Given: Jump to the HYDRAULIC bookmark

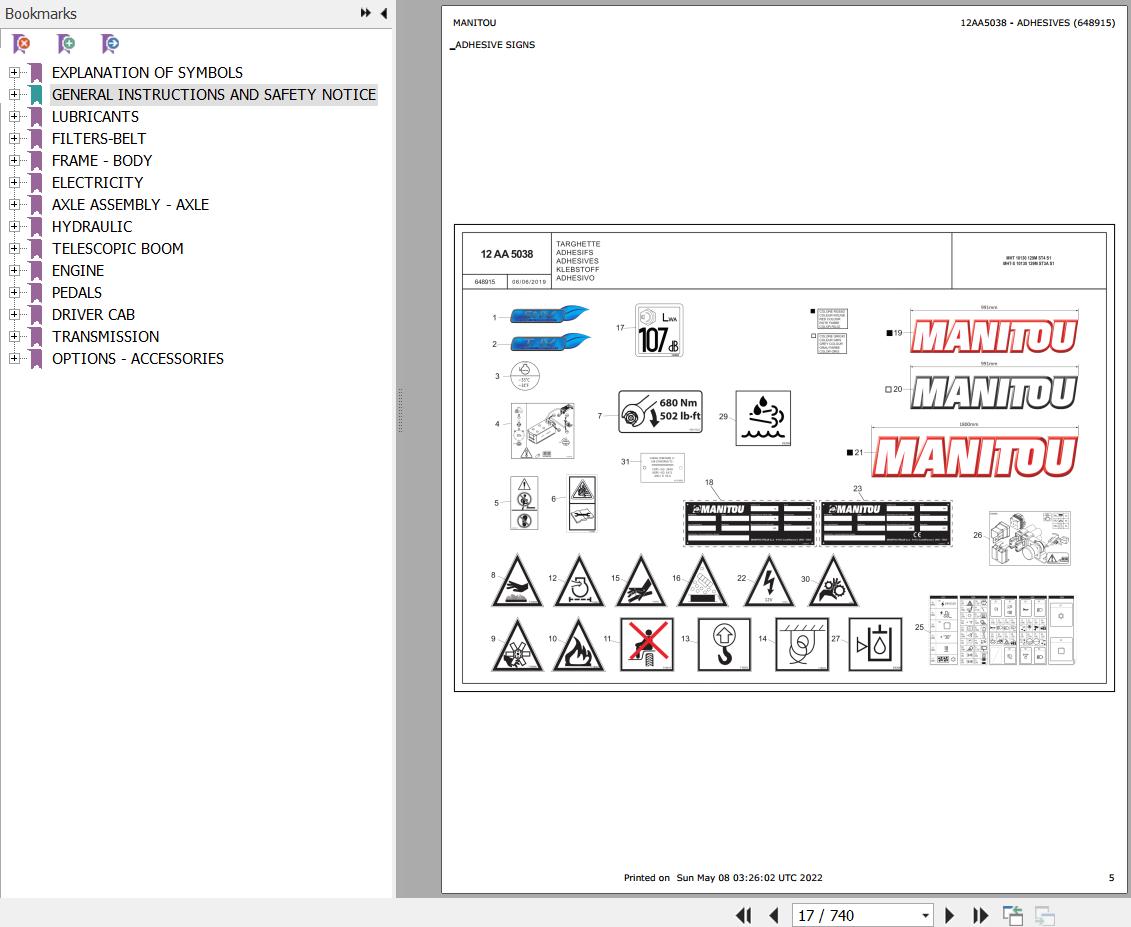Looking at the screenshot, I should tap(92, 227).
